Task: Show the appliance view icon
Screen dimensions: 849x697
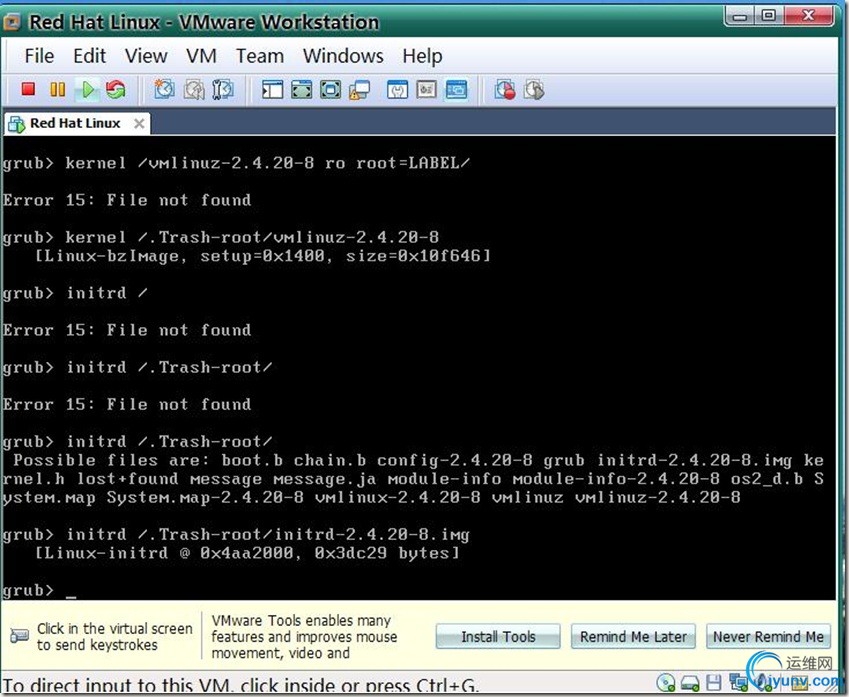Action: [427, 89]
